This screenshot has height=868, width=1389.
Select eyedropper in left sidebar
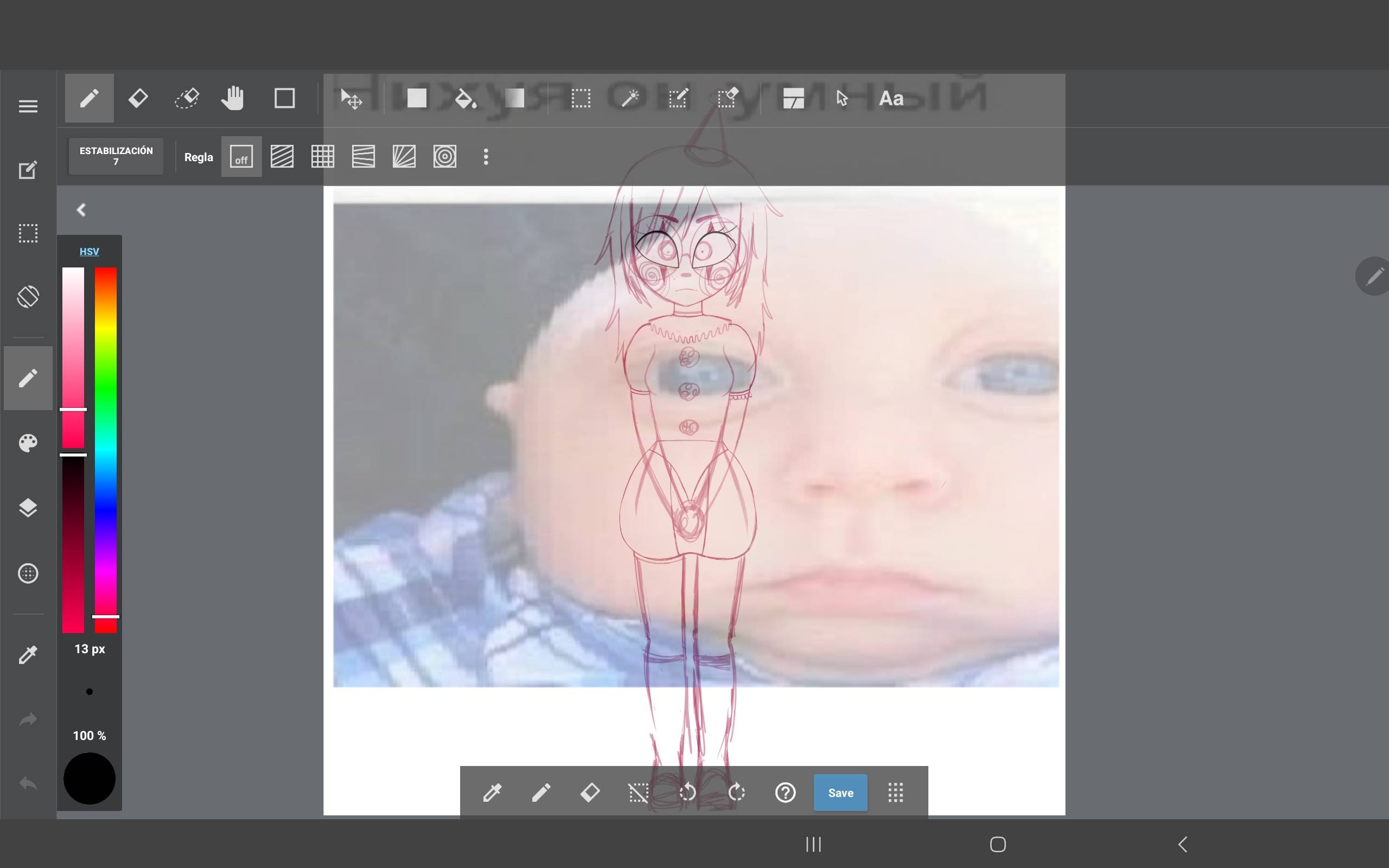coord(28,654)
